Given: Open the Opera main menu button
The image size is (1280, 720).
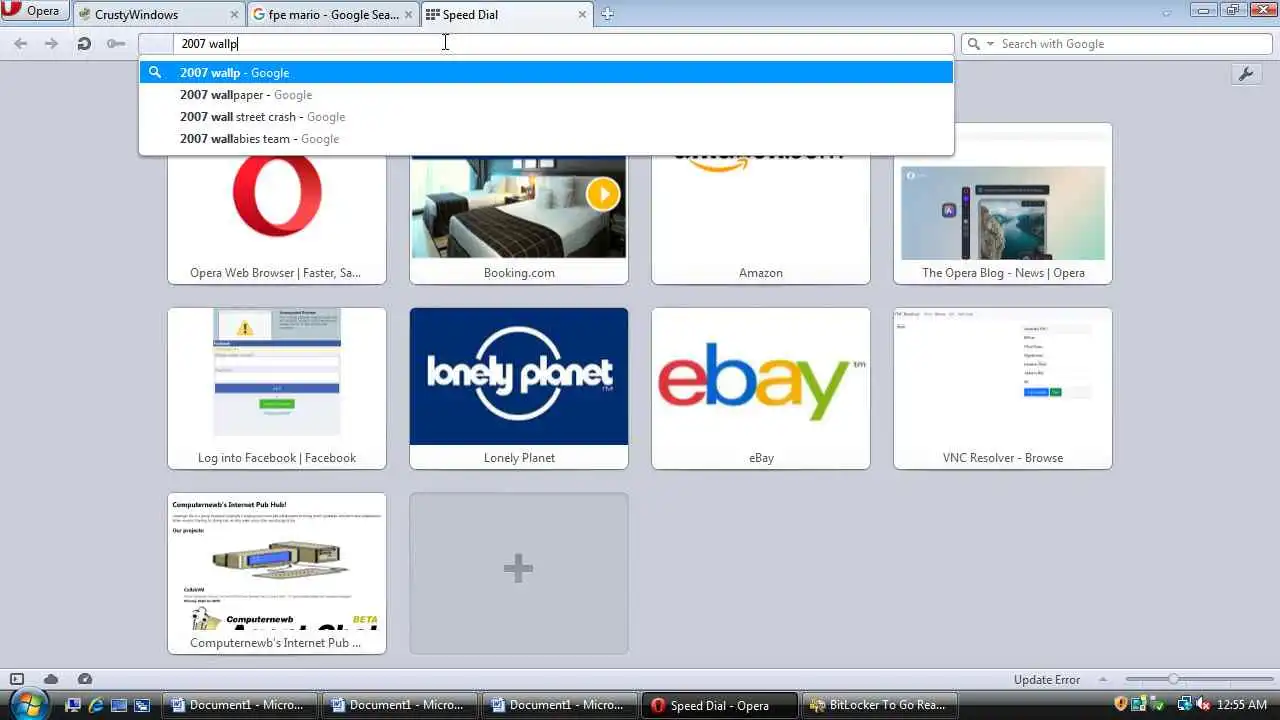Looking at the screenshot, I should tap(34, 12).
